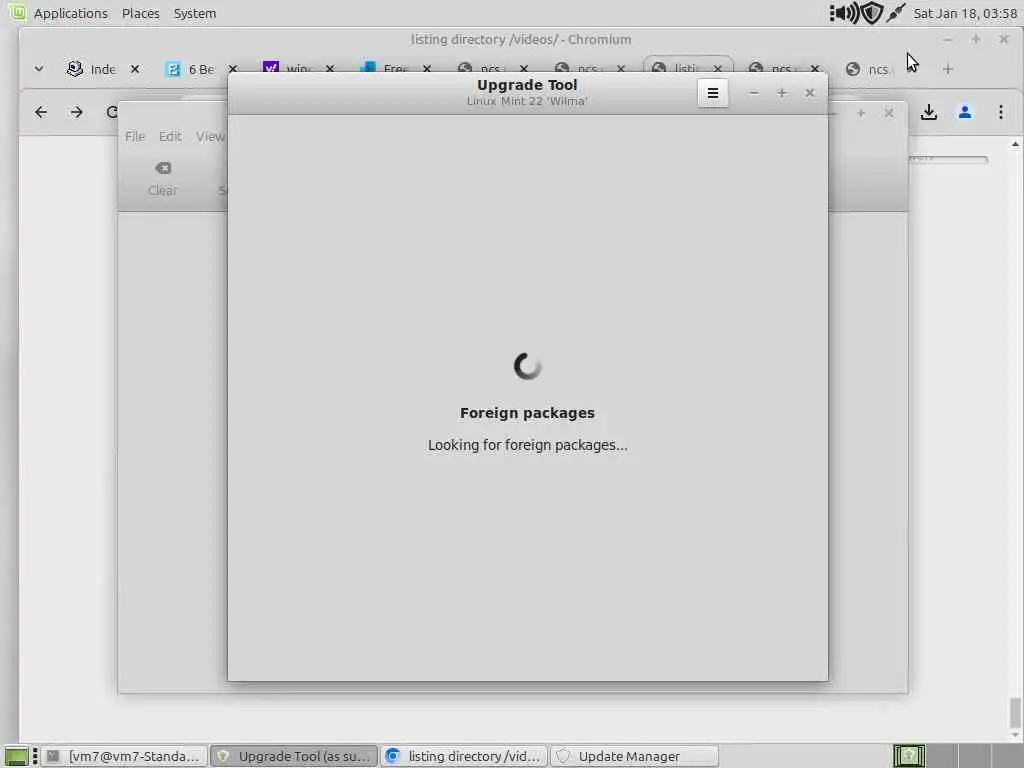Click the Clear toolbar button in Update Manager
This screenshot has width=1024, height=768.
pos(163,179)
